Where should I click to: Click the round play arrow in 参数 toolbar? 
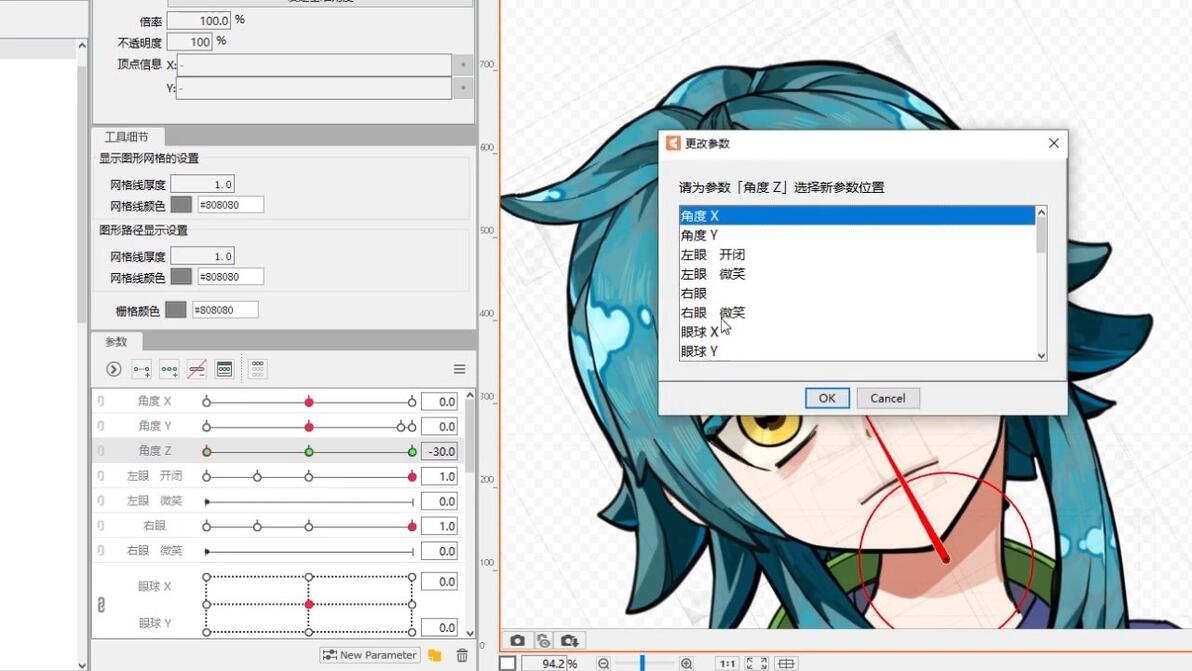113,369
